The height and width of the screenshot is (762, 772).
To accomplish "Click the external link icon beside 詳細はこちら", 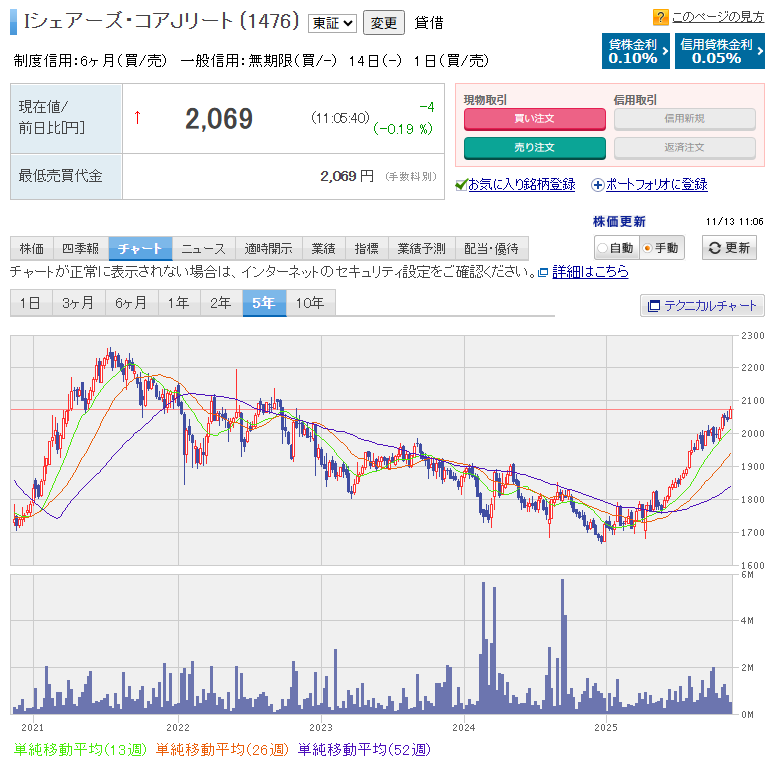I will 543,272.
